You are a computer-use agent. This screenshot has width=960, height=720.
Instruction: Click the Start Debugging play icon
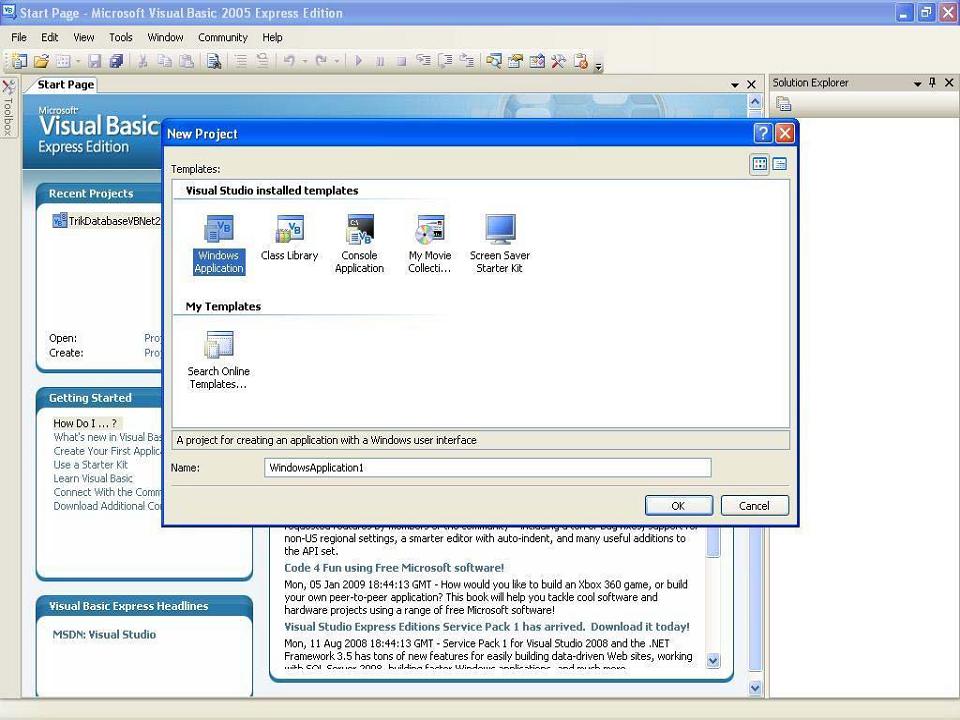pos(358,61)
